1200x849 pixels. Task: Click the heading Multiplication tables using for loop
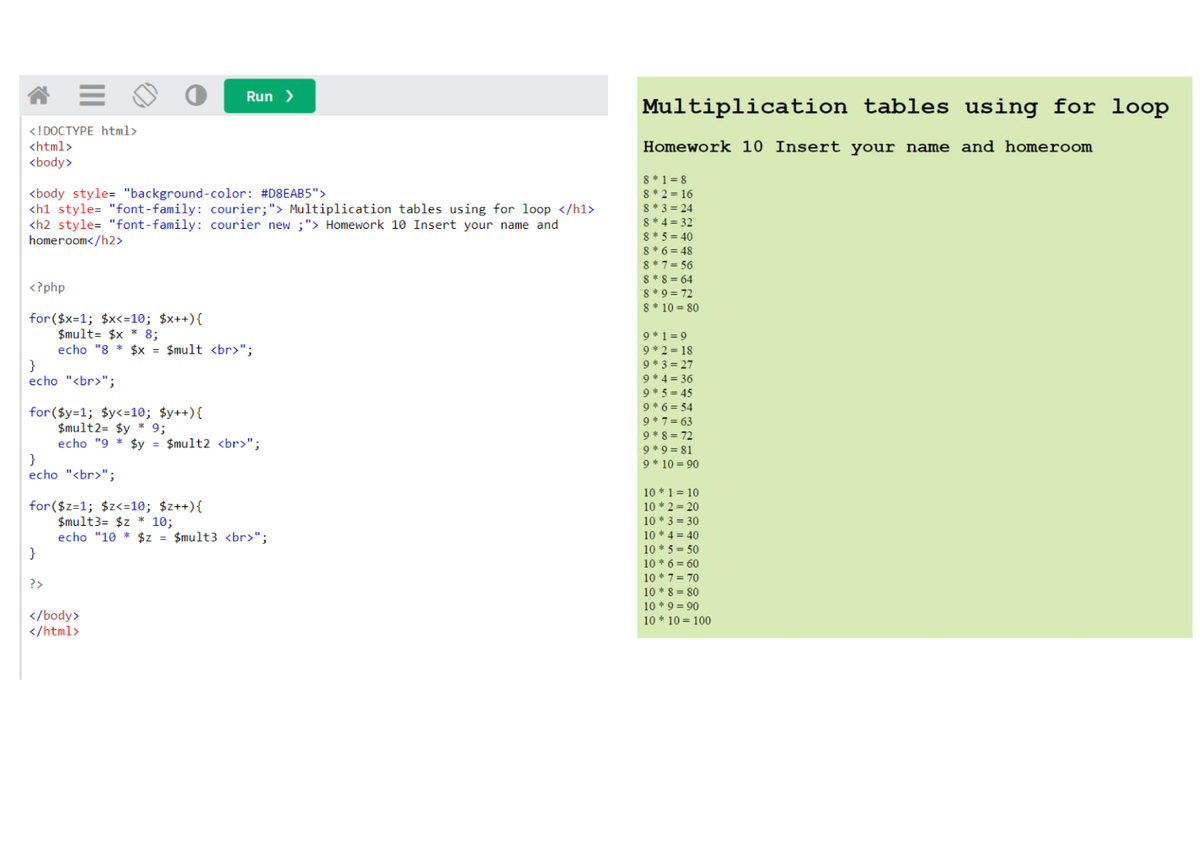point(905,106)
